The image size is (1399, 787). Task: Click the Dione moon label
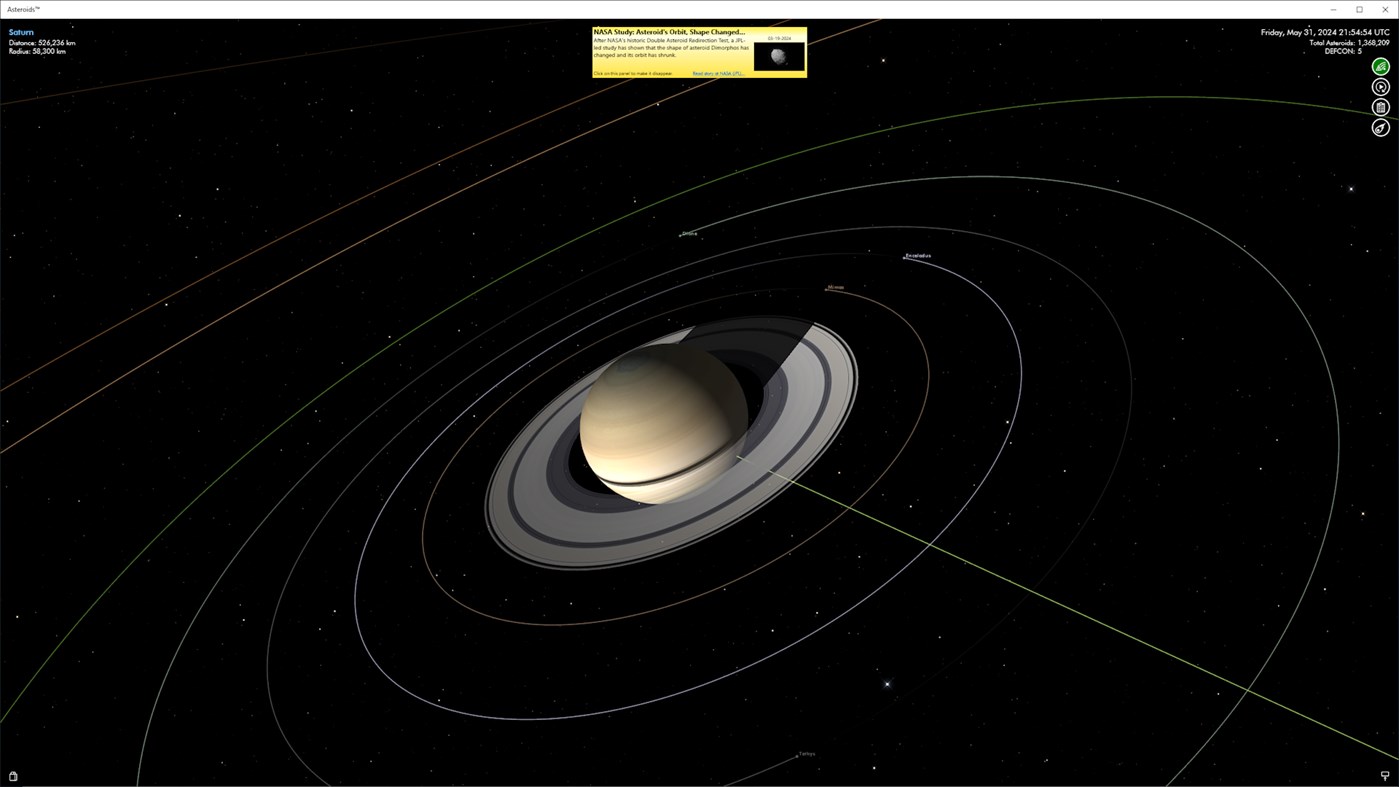click(x=690, y=233)
